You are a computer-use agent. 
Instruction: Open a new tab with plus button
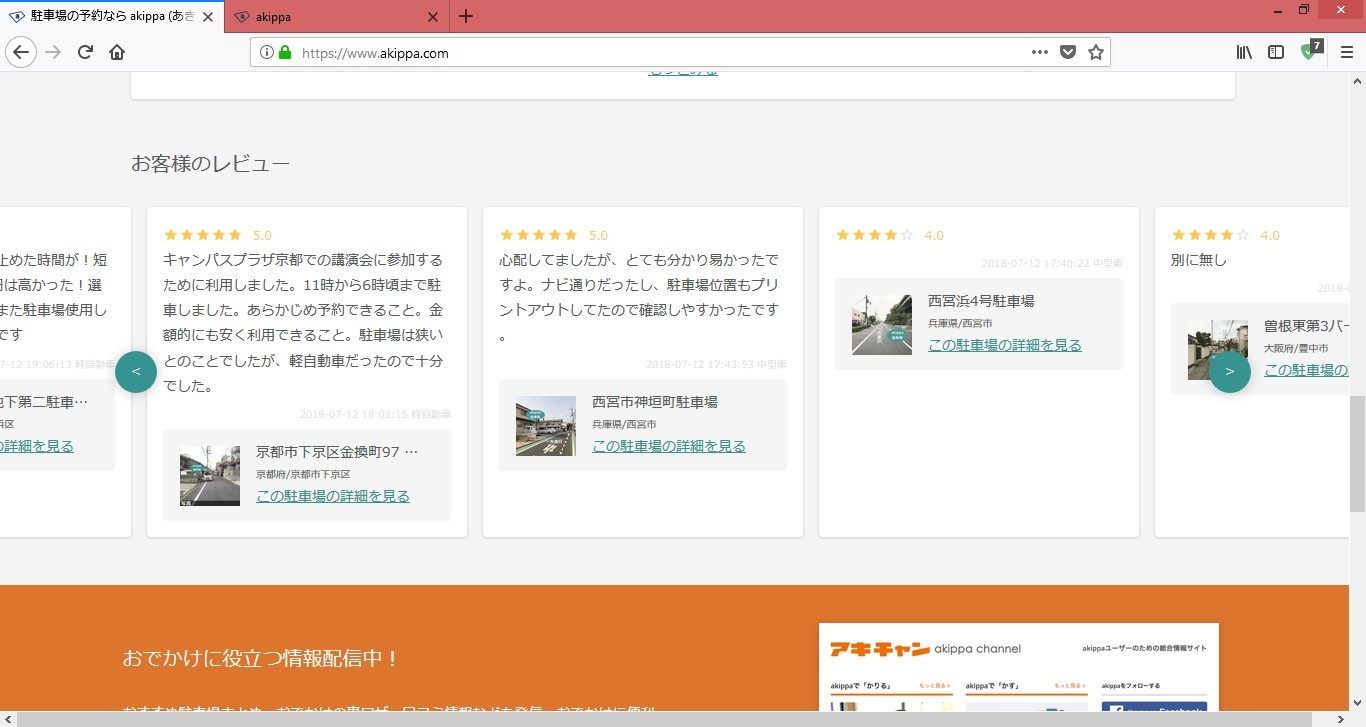(x=466, y=16)
